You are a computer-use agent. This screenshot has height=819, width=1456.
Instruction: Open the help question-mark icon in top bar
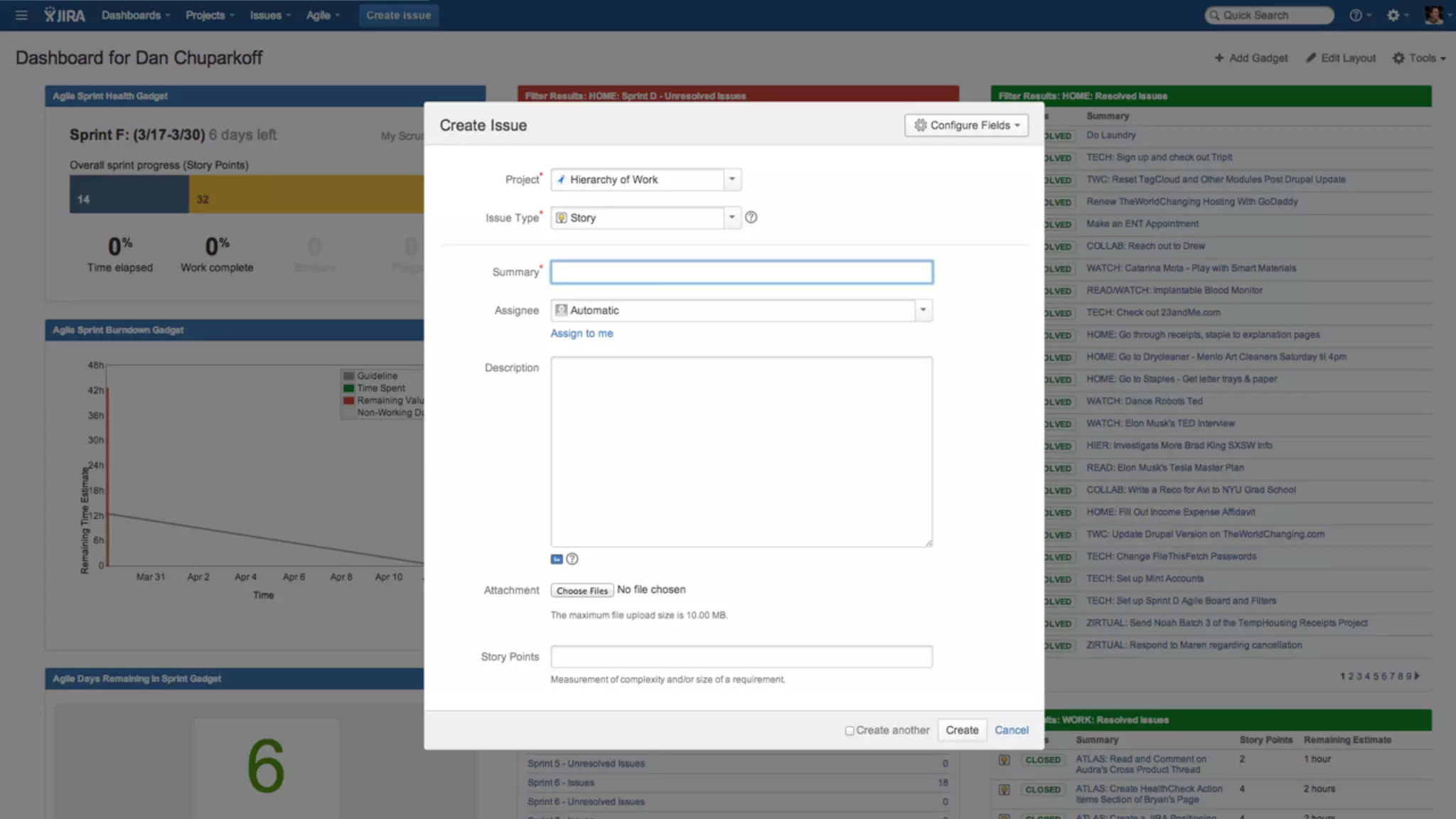pos(1356,15)
